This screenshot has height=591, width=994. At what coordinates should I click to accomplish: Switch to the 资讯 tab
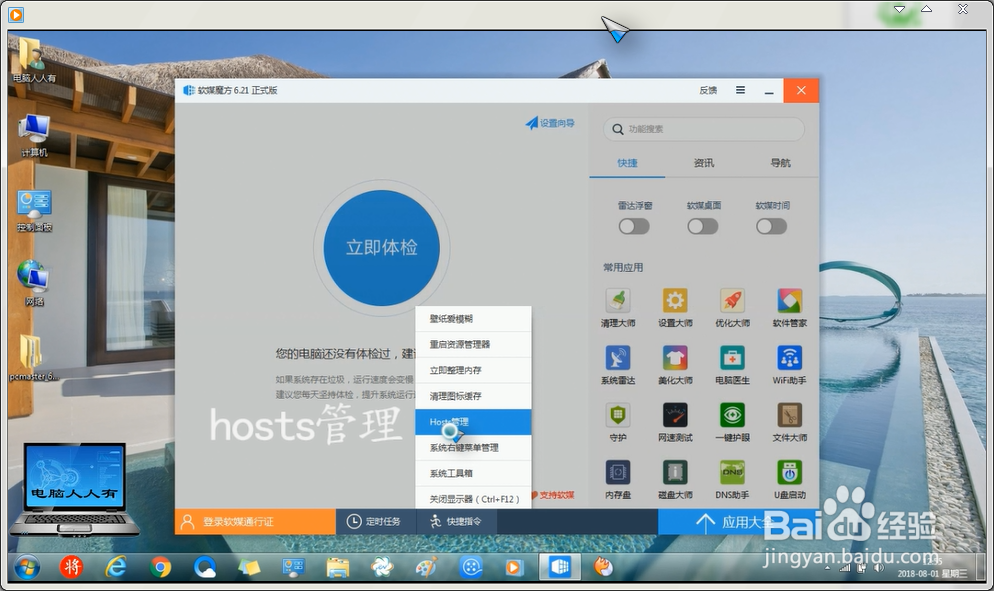click(x=704, y=163)
